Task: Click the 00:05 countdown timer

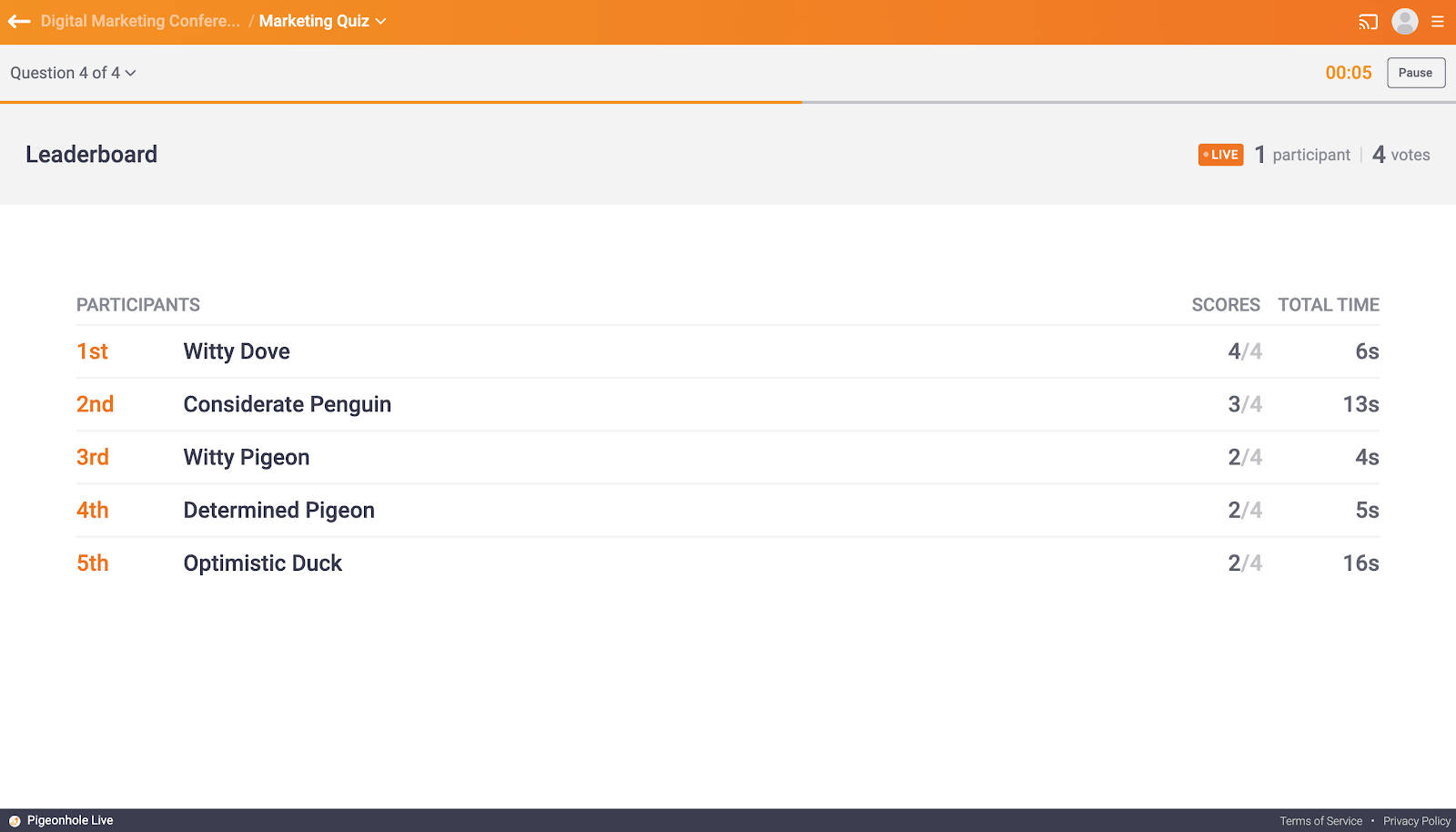Action: (1348, 73)
